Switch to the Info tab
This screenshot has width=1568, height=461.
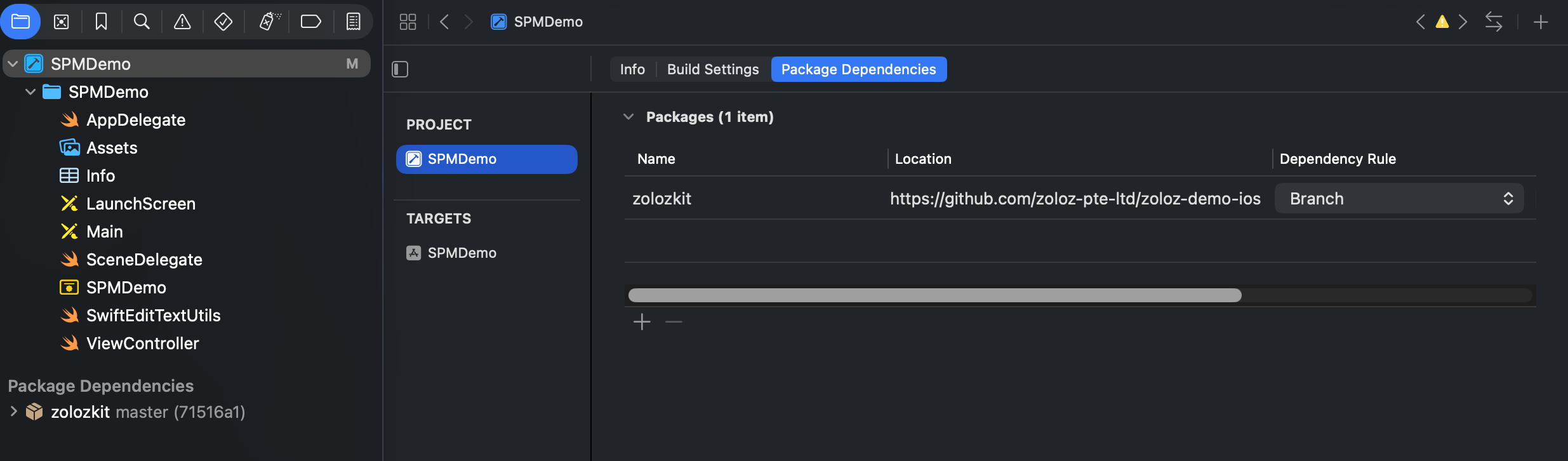(x=632, y=69)
